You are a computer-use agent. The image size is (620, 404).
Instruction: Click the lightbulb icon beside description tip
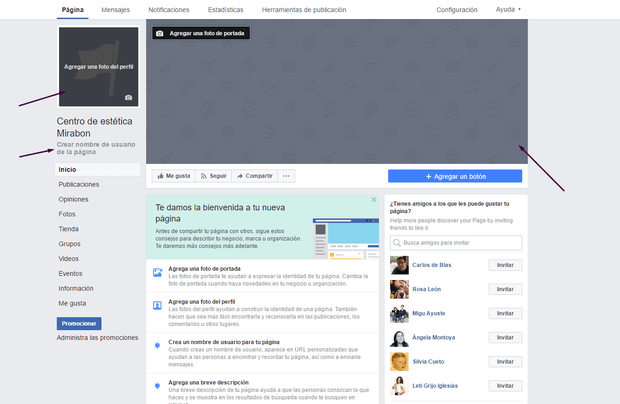tap(157, 385)
